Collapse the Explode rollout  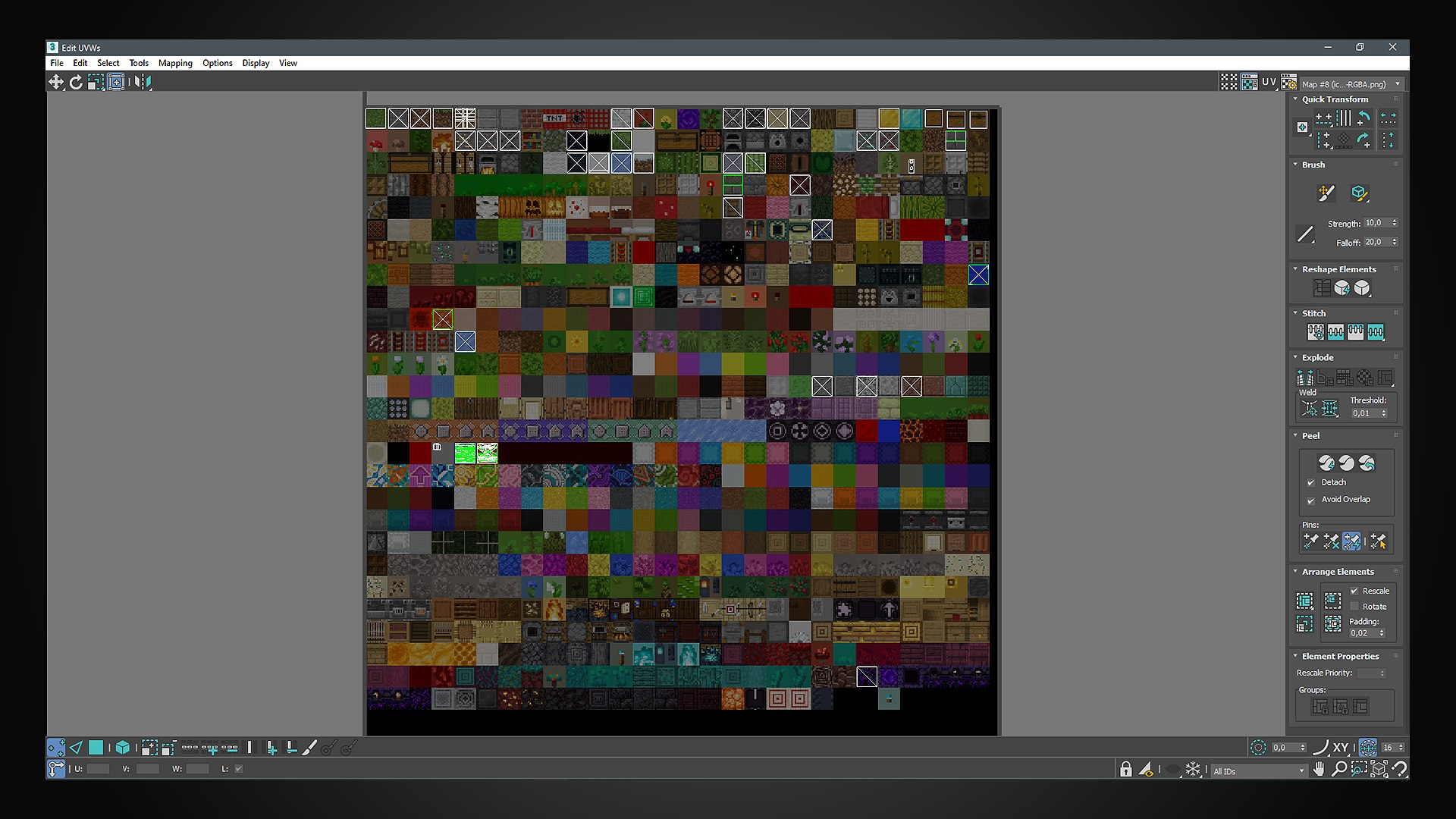pyautogui.click(x=1295, y=357)
